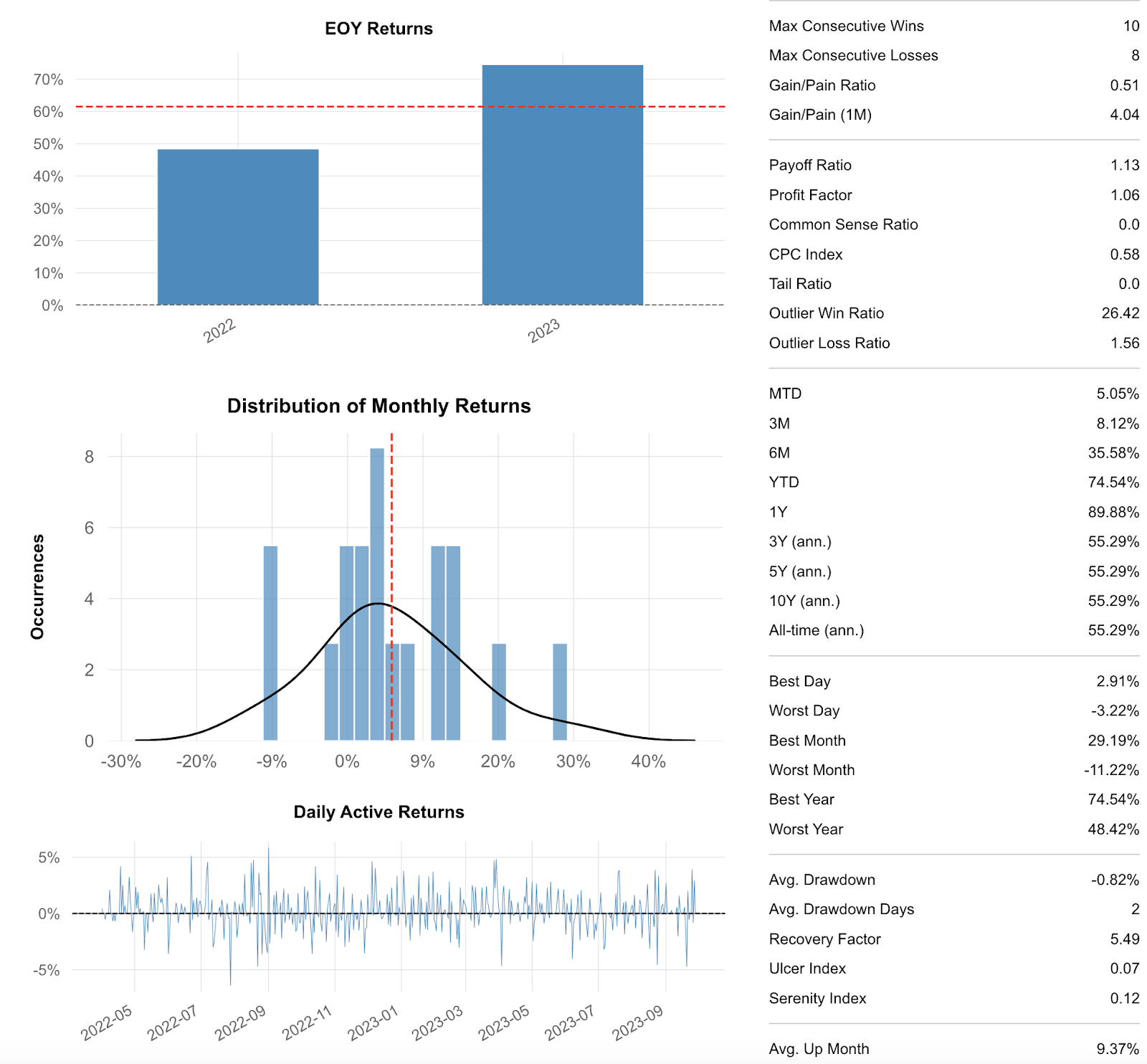Click the Recovery Factor value 5.49

pos(1124,939)
